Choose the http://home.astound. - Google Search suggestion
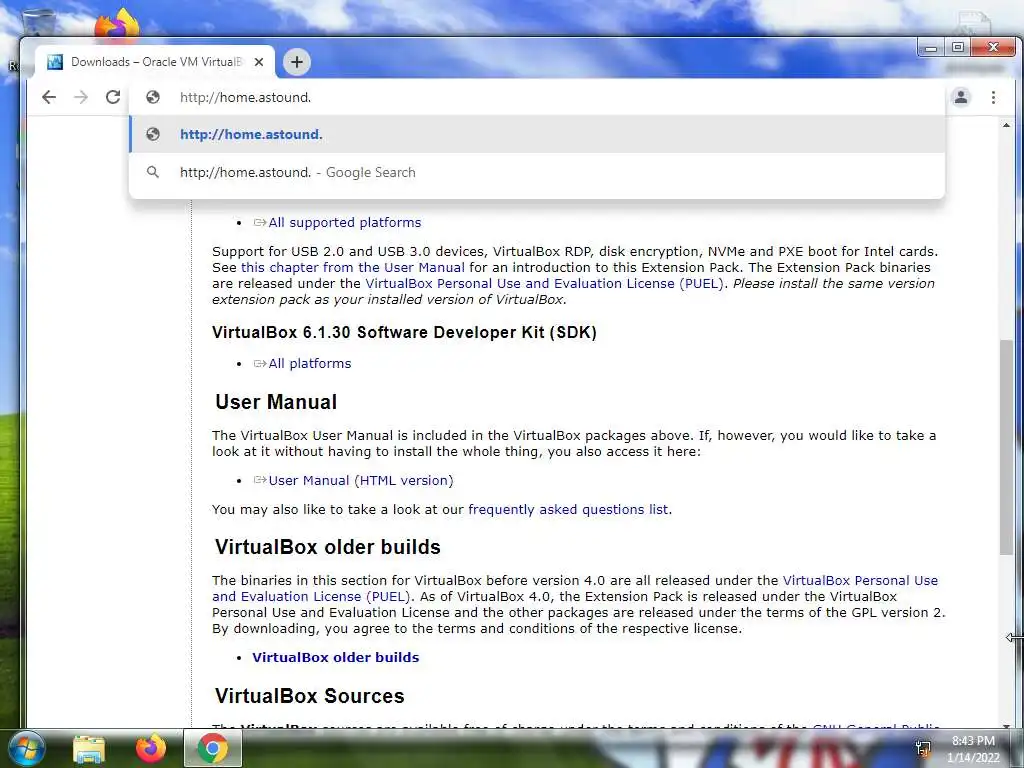1024x768 pixels. click(x=537, y=172)
